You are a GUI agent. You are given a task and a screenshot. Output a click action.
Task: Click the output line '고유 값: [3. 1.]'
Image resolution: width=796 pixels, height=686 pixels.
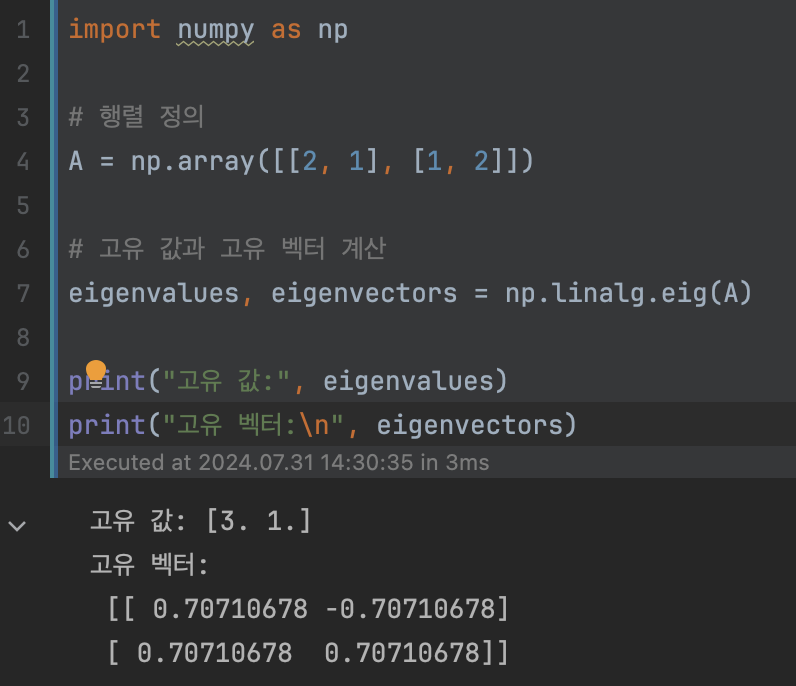[x=201, y=521]
